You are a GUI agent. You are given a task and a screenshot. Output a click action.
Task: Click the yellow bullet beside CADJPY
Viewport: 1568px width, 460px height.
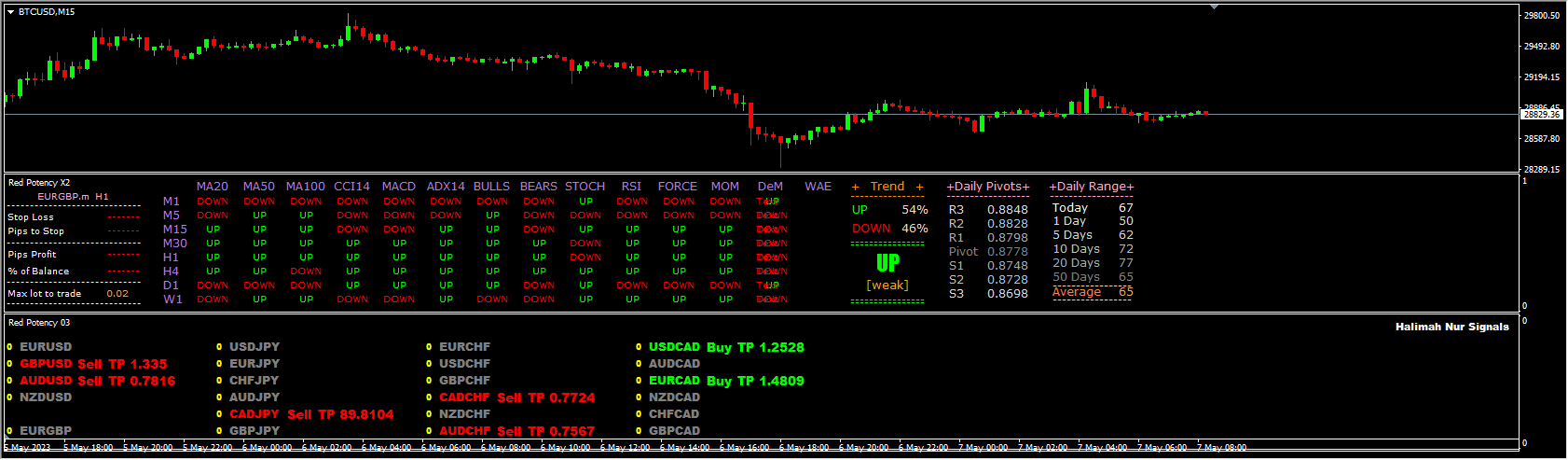pyautogui.click(x=219, y=414)
